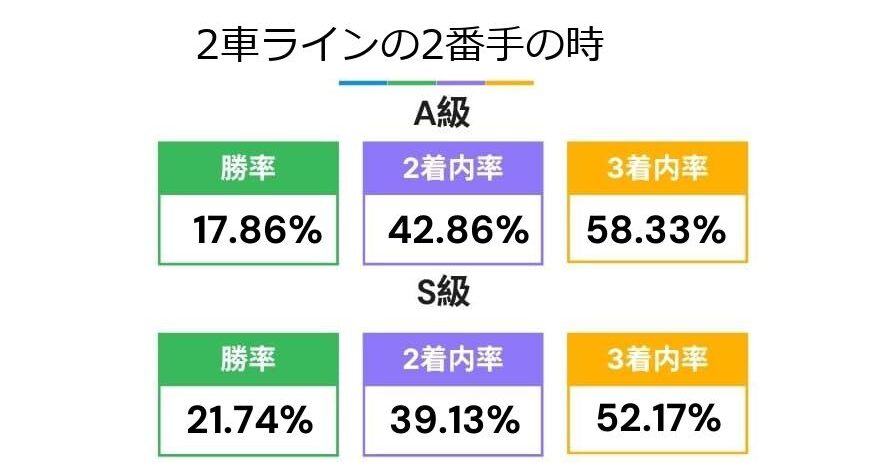Image resolution: width=875 pixels, height=470 pixels.
Task: Click the yellow segment of divider line
Action: coord(509,83)
